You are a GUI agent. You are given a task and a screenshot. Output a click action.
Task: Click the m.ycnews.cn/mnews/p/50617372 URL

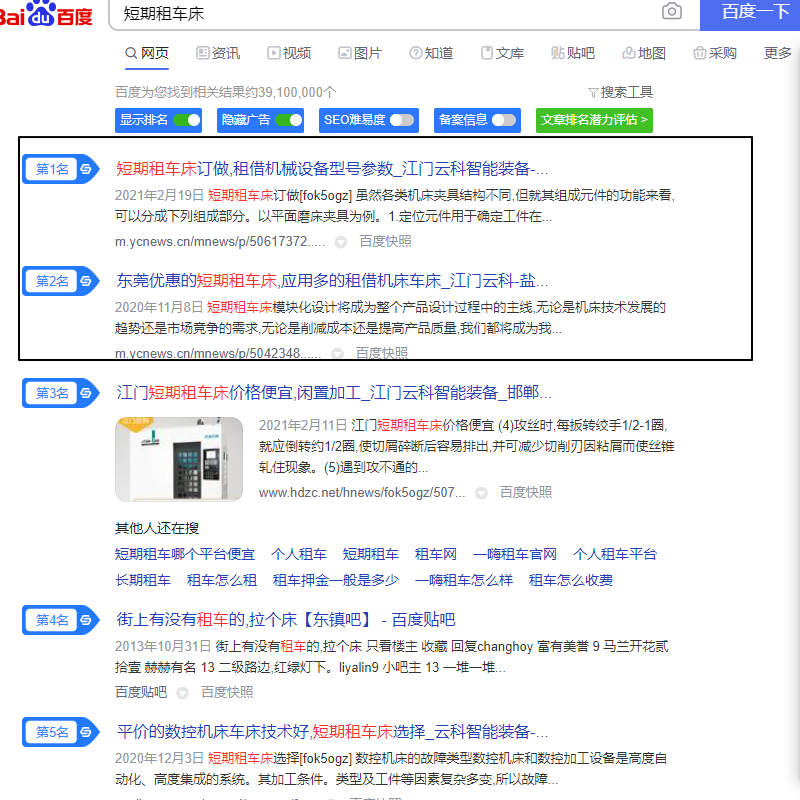point(220,241)
